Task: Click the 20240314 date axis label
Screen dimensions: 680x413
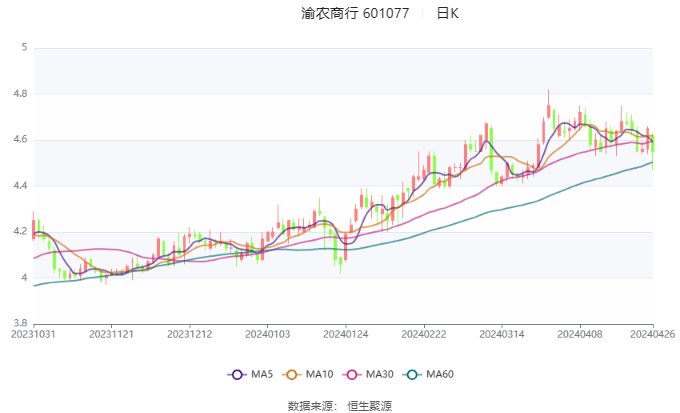Action: [502, 334]
